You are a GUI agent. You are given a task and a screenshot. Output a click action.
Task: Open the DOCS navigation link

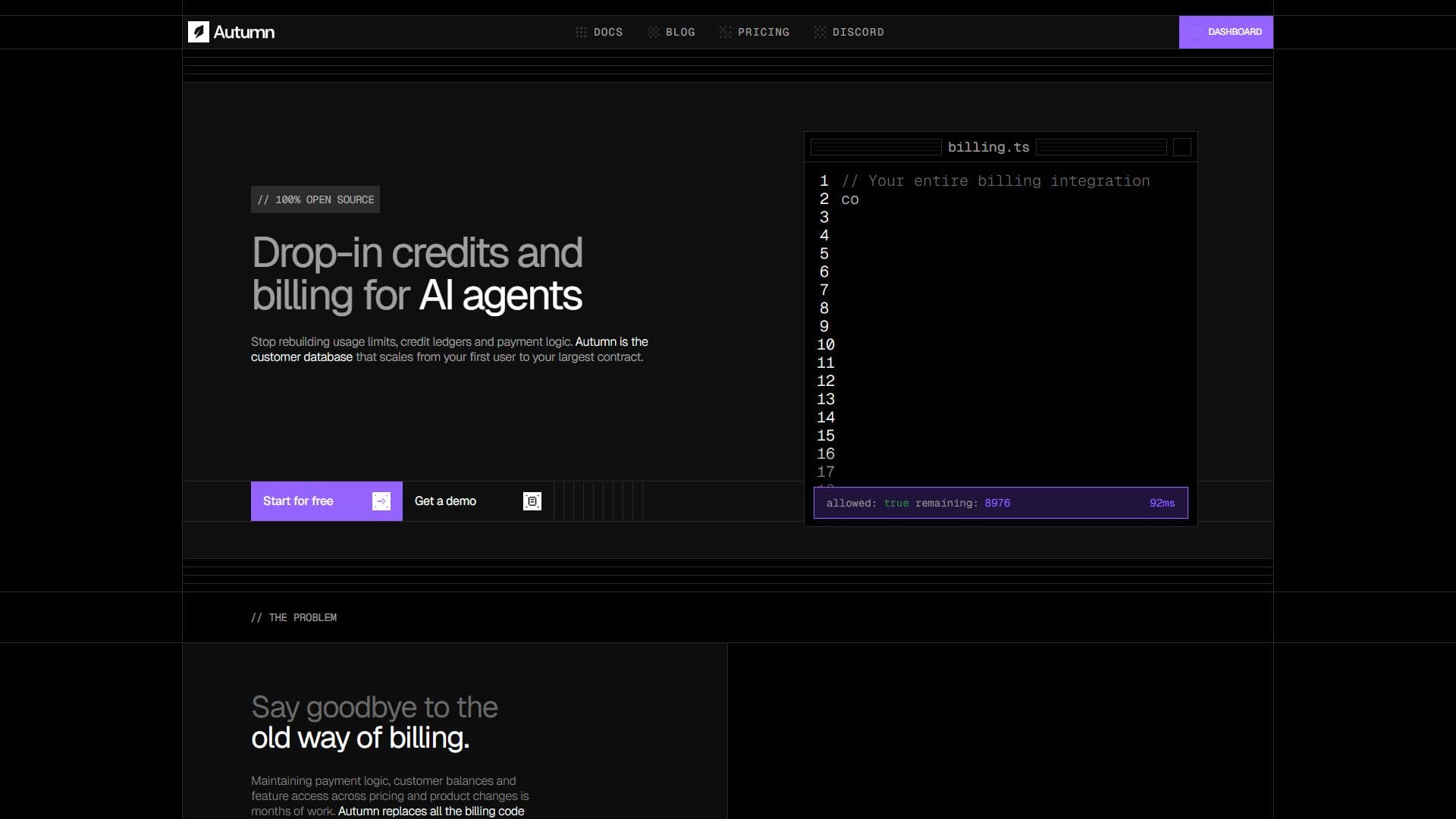click(x=599, y=33)
